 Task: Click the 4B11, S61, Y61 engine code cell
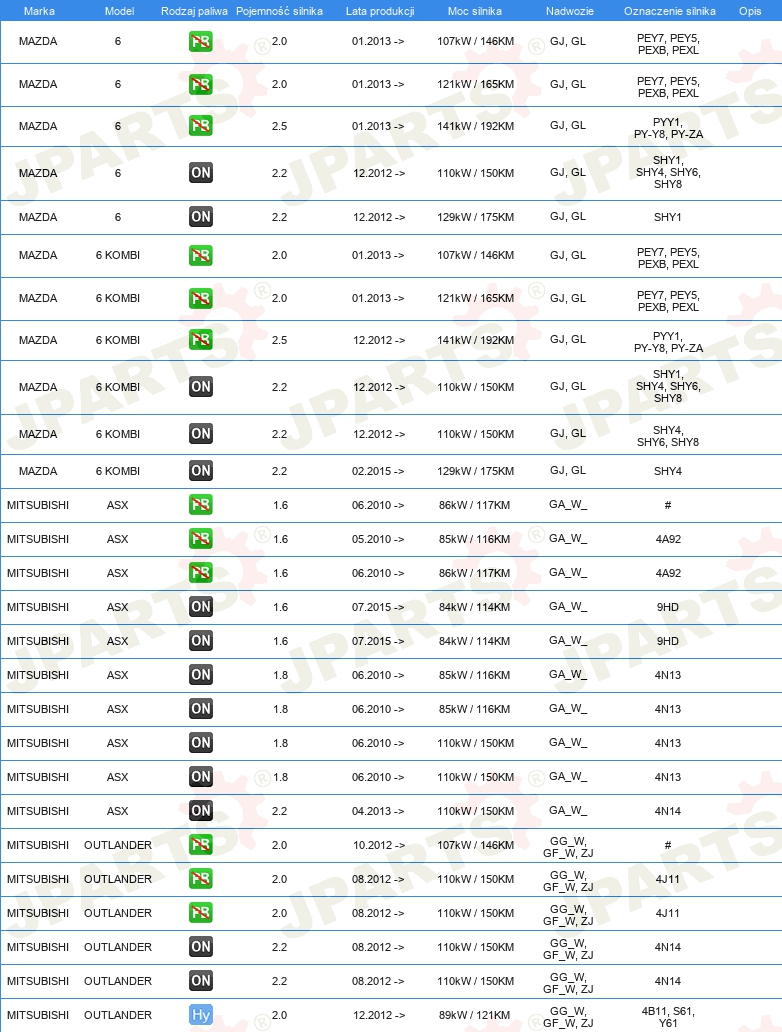coord(668,1017)
